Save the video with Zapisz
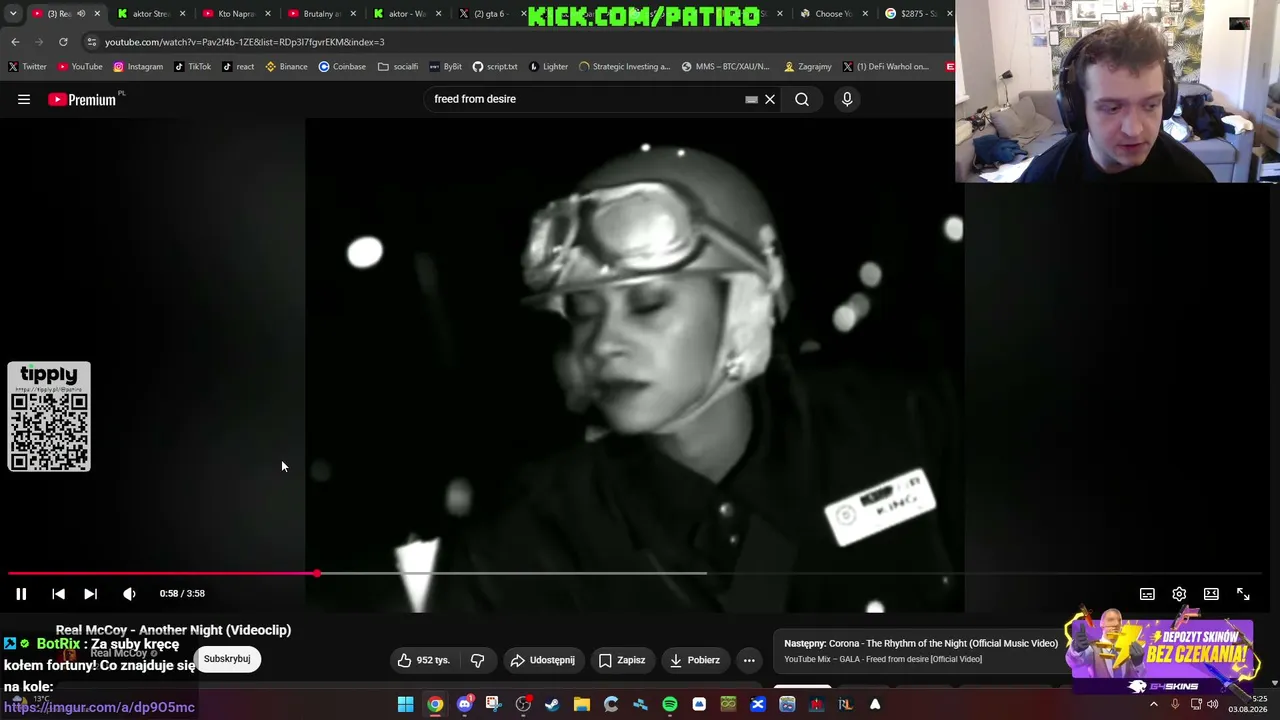This screenshot has height=720, width=1280. coord(622,660)
